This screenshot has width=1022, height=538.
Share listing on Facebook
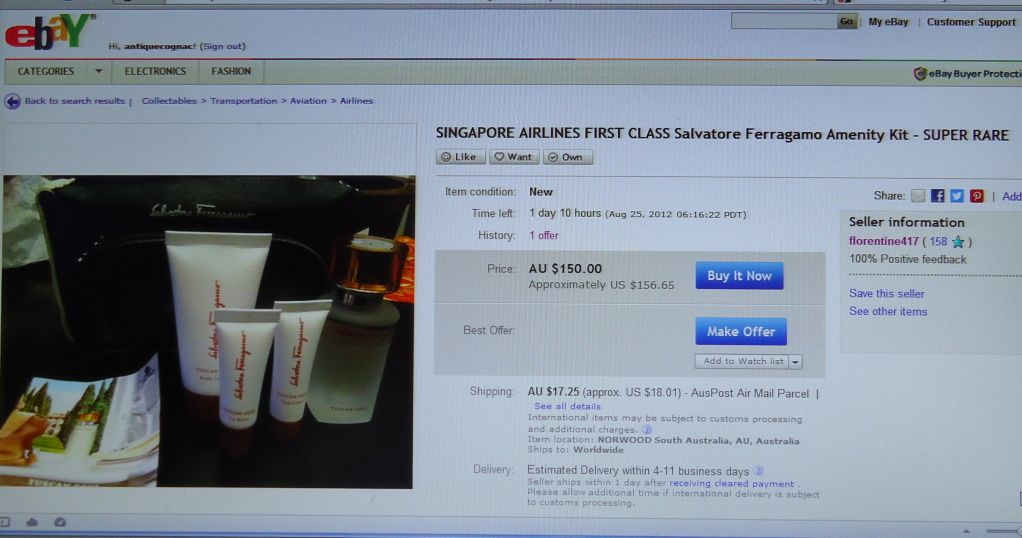[937, 196]
